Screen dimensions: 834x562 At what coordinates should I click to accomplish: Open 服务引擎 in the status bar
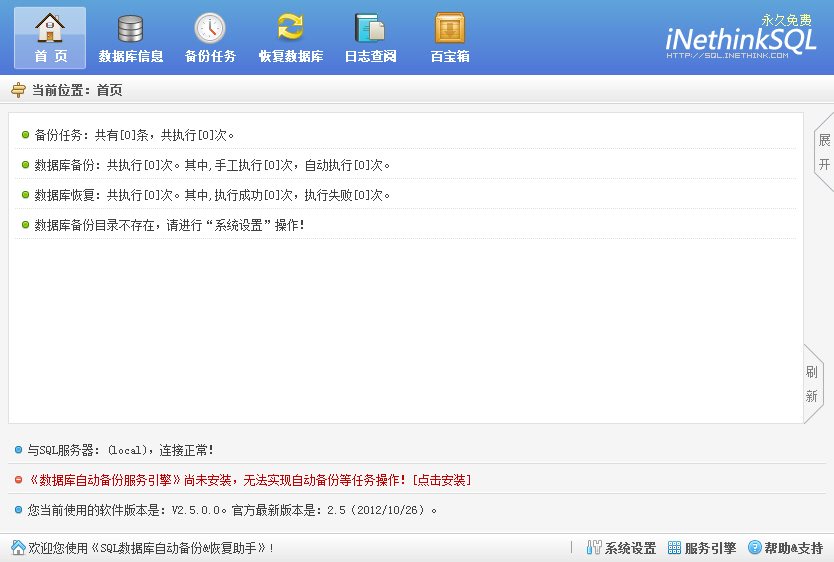point(702,548)
